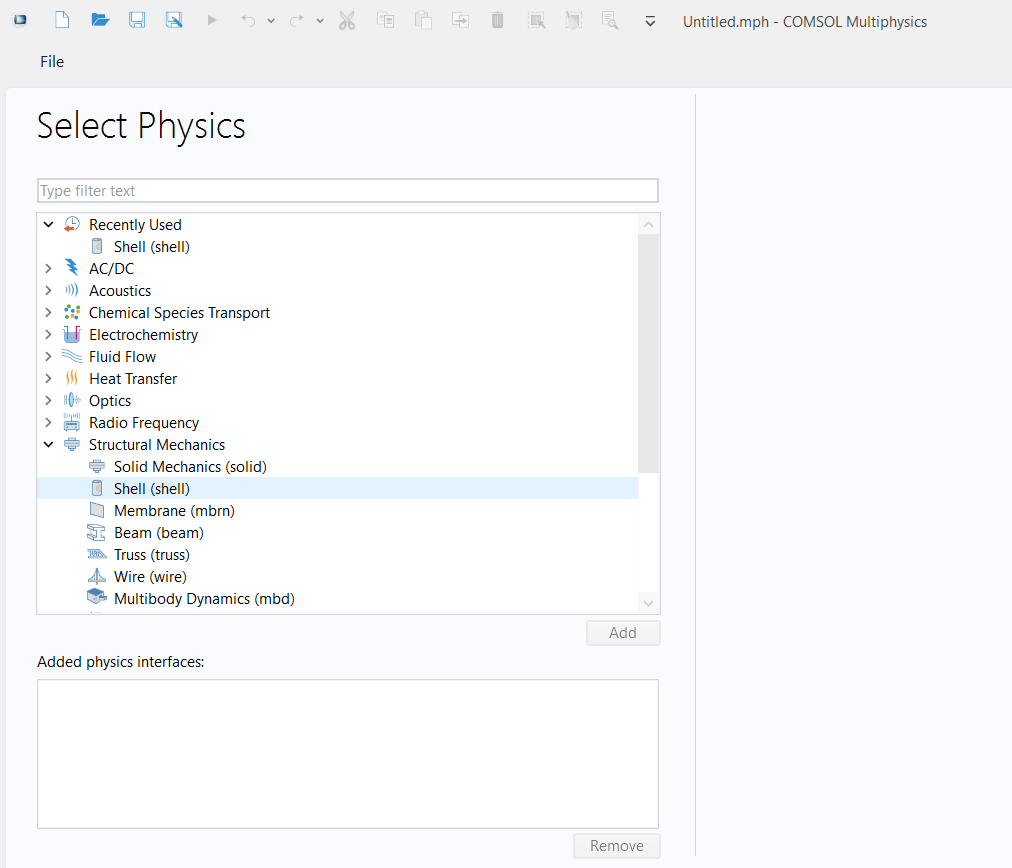This screenshot has width=1012, height=868.
Task: Click the Save disk icon
Action: [x=137, y=20]
